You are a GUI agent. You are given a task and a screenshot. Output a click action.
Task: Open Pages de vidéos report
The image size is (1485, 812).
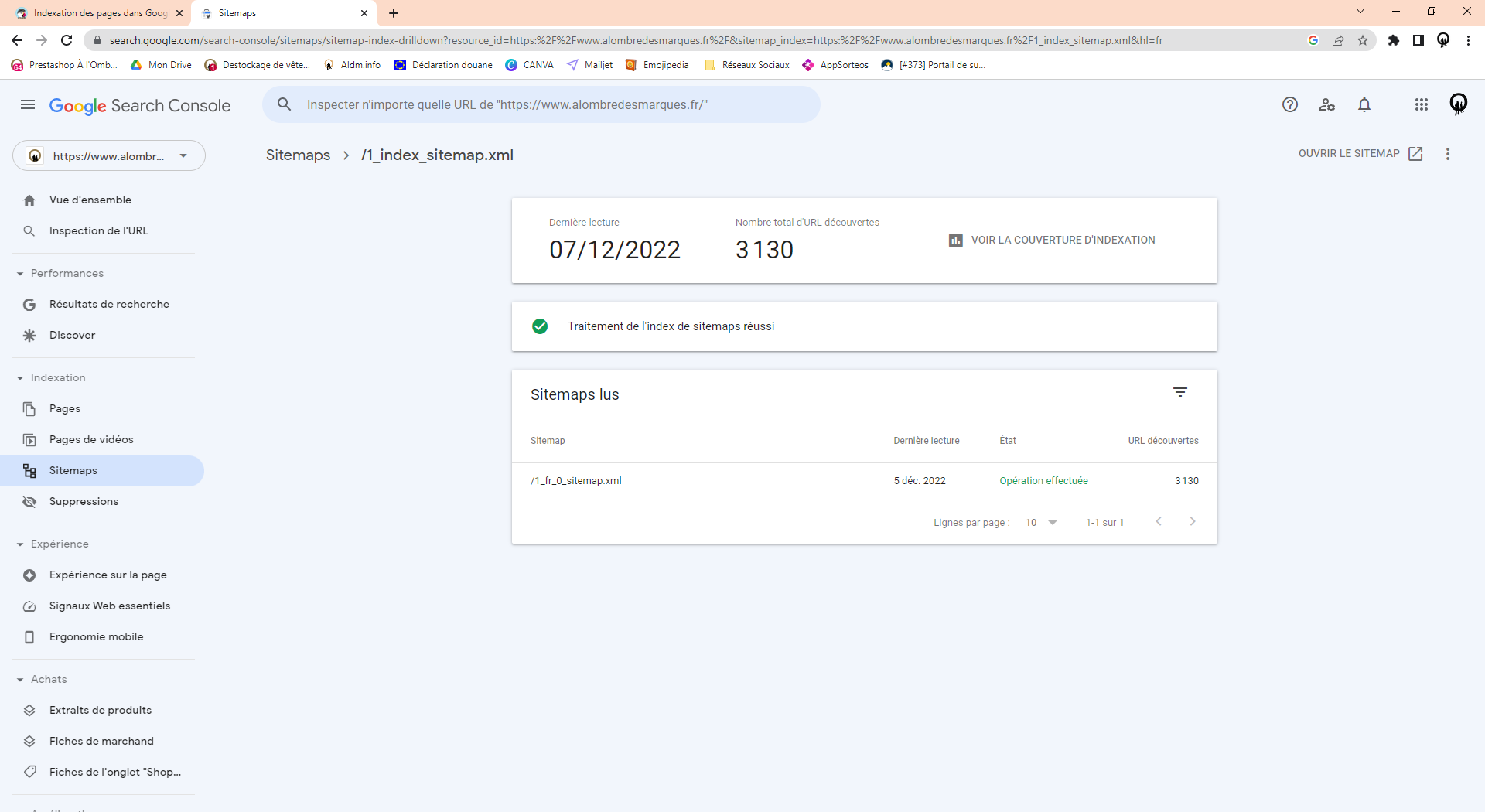[x=102, y=440]
